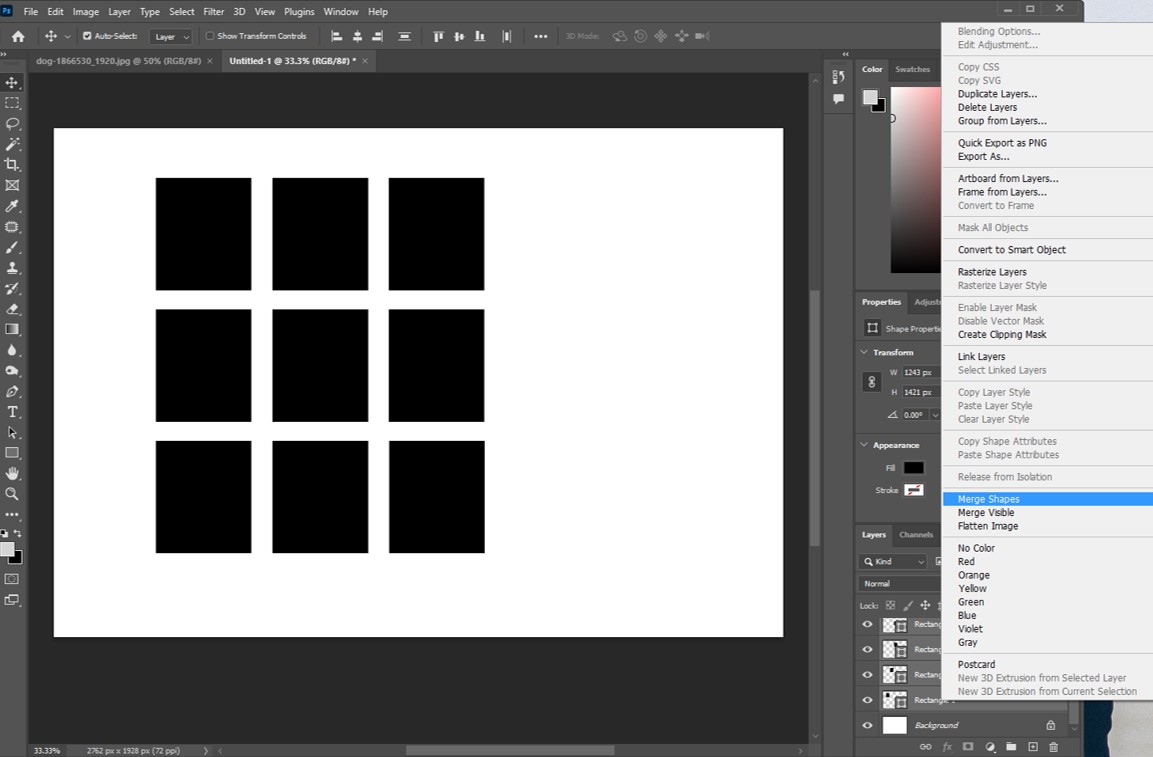The image size is (1153, 757).
Task: Select the Crop tool
Action: pos(12,165)
